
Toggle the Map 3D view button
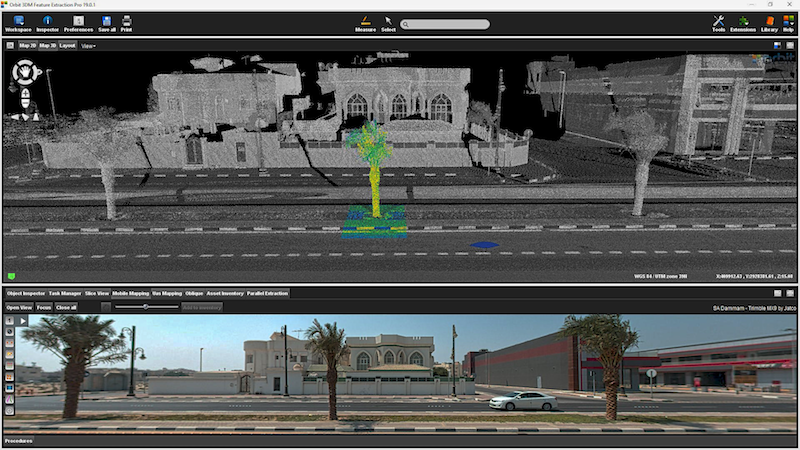click(x=47, y=45)
